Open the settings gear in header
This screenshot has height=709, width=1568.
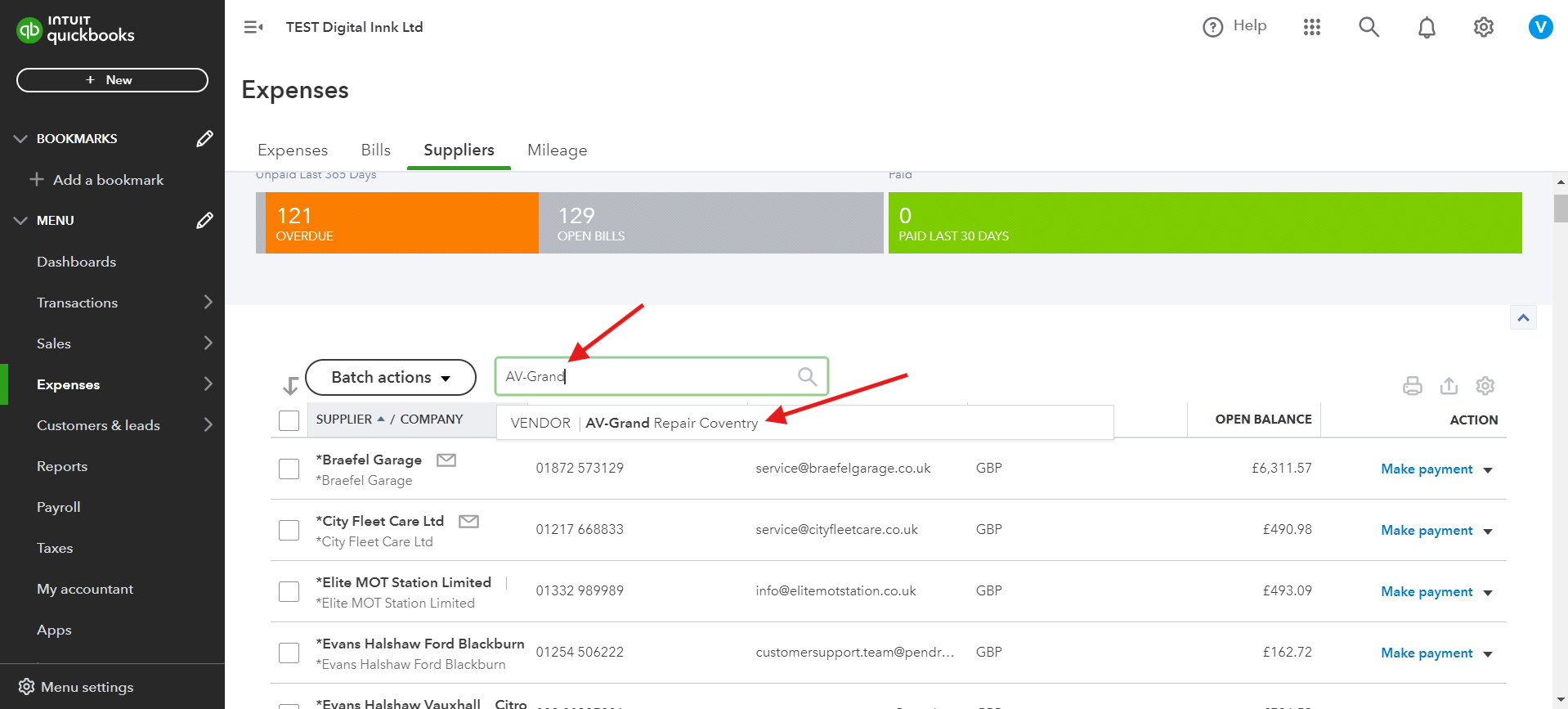(x=1484, y=27)
